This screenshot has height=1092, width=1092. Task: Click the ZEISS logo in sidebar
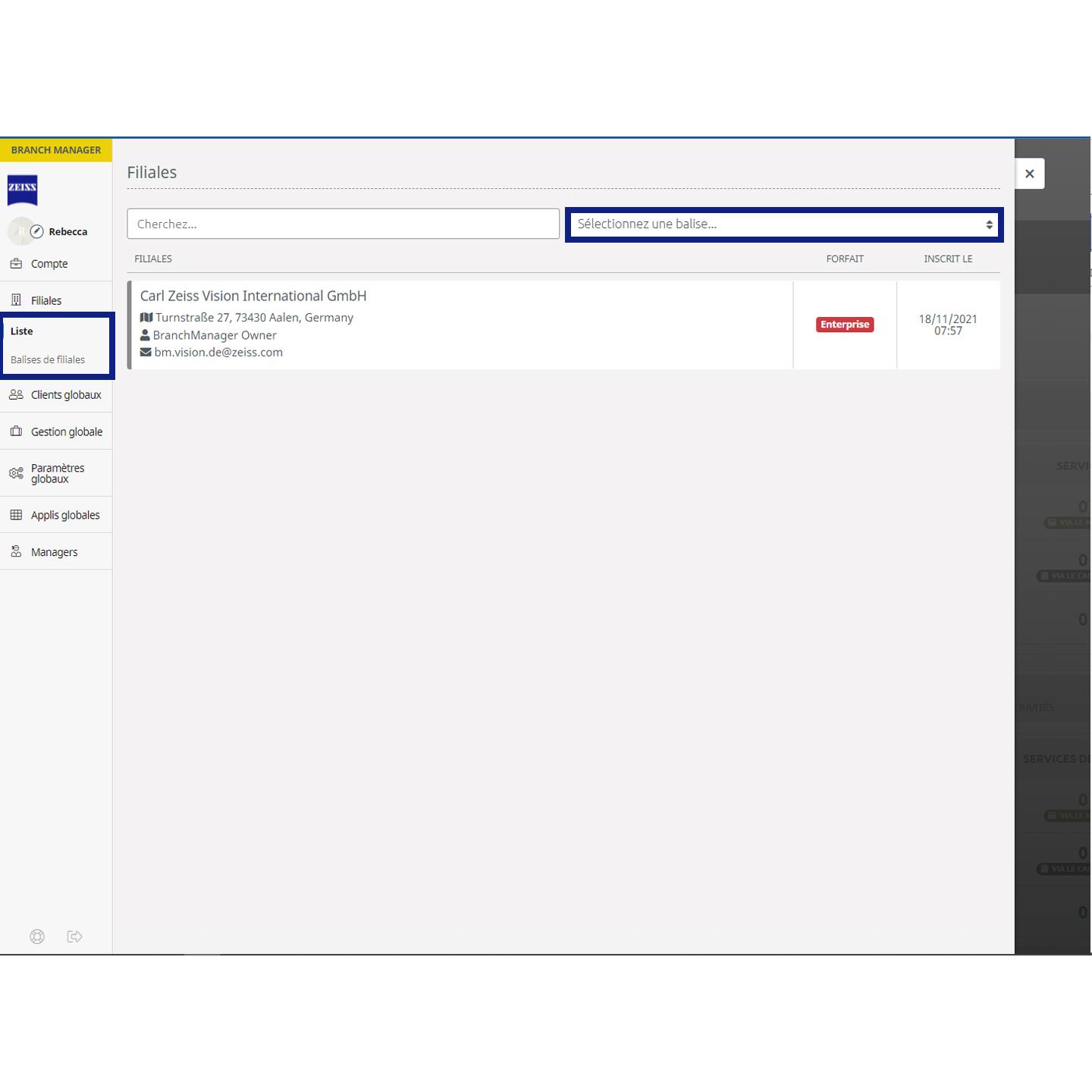[22, 190]
